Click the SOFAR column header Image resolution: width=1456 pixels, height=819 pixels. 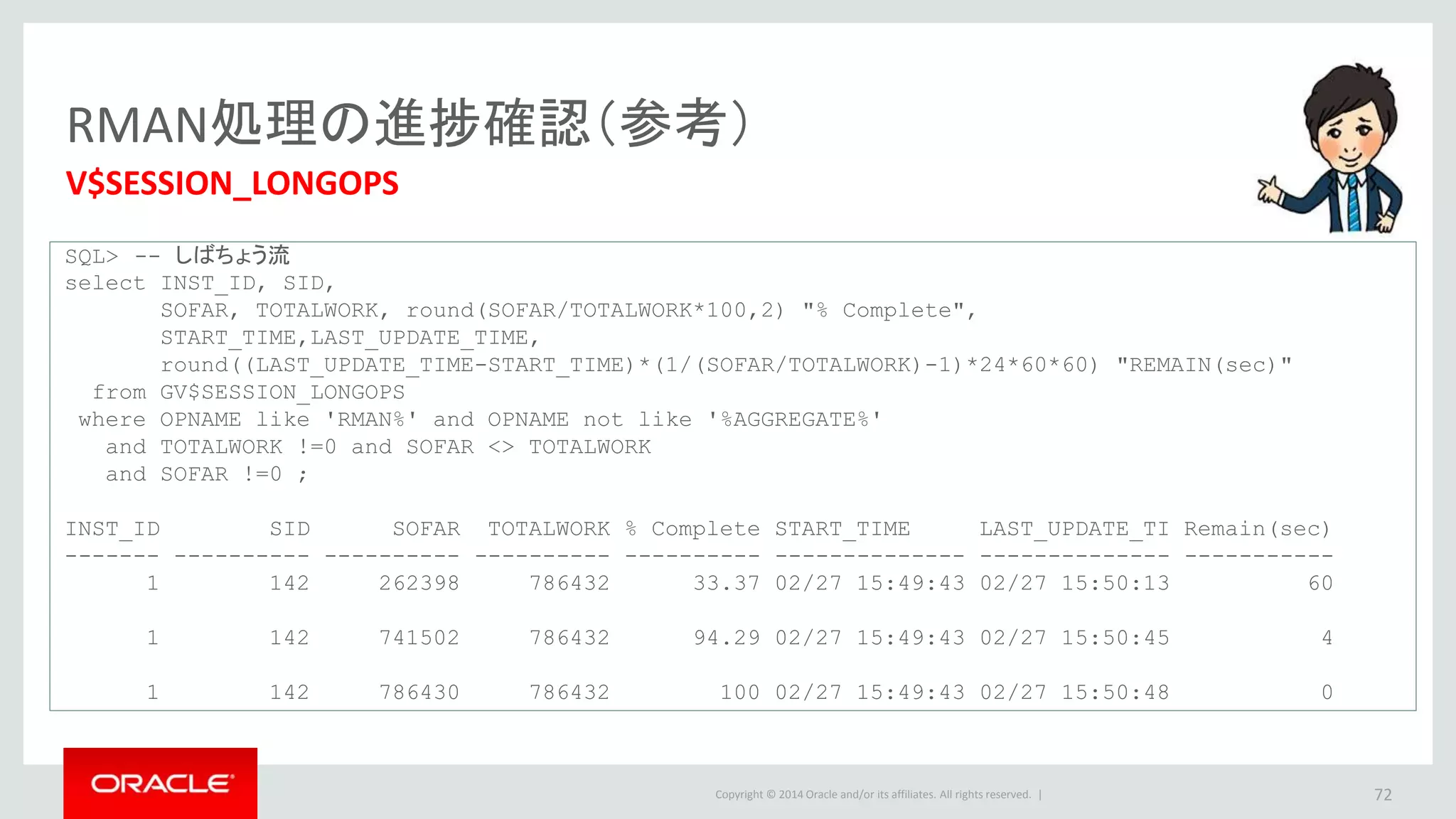click(426, 529)
